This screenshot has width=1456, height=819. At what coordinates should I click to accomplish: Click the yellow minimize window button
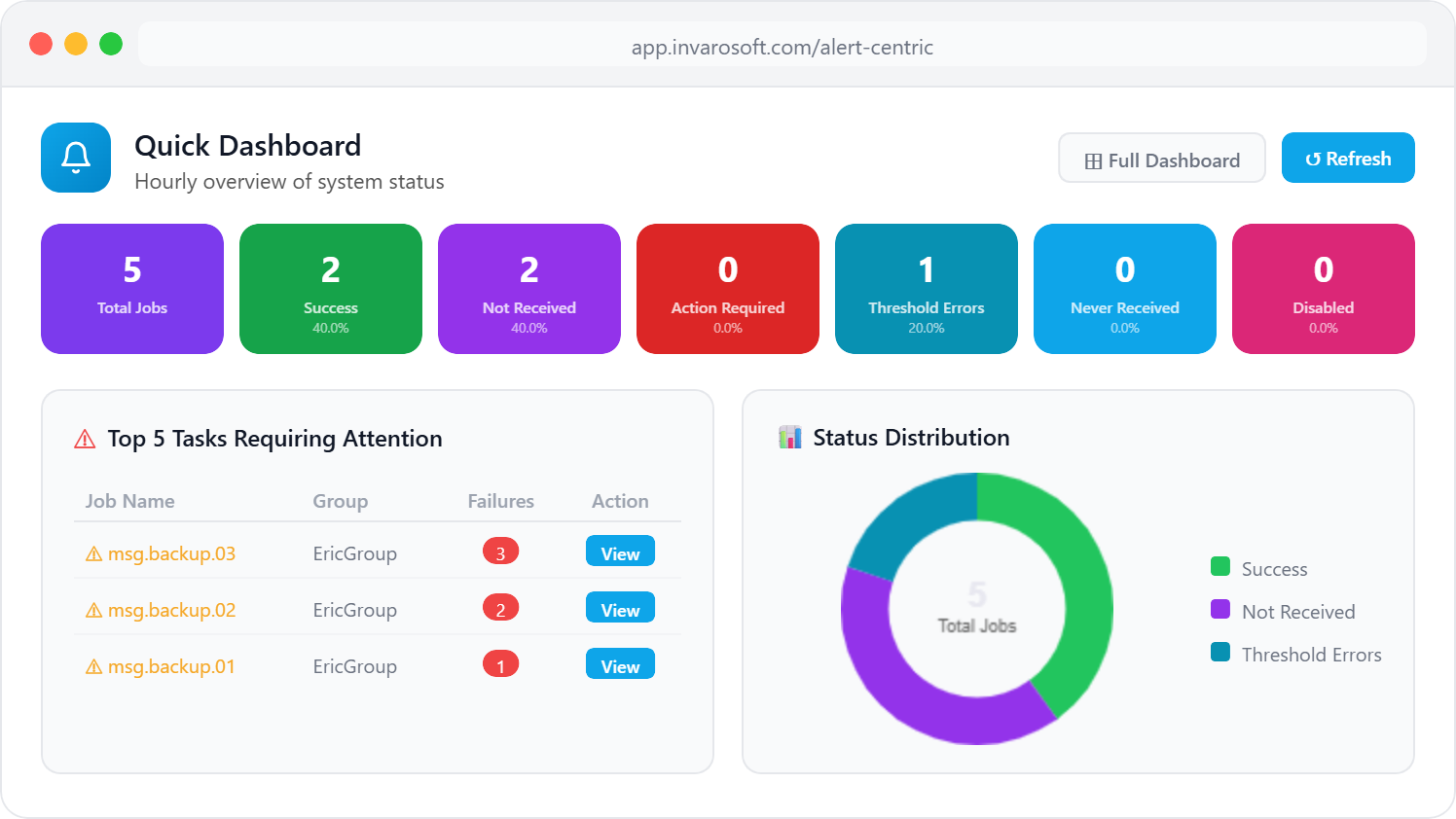coord(76,44)
